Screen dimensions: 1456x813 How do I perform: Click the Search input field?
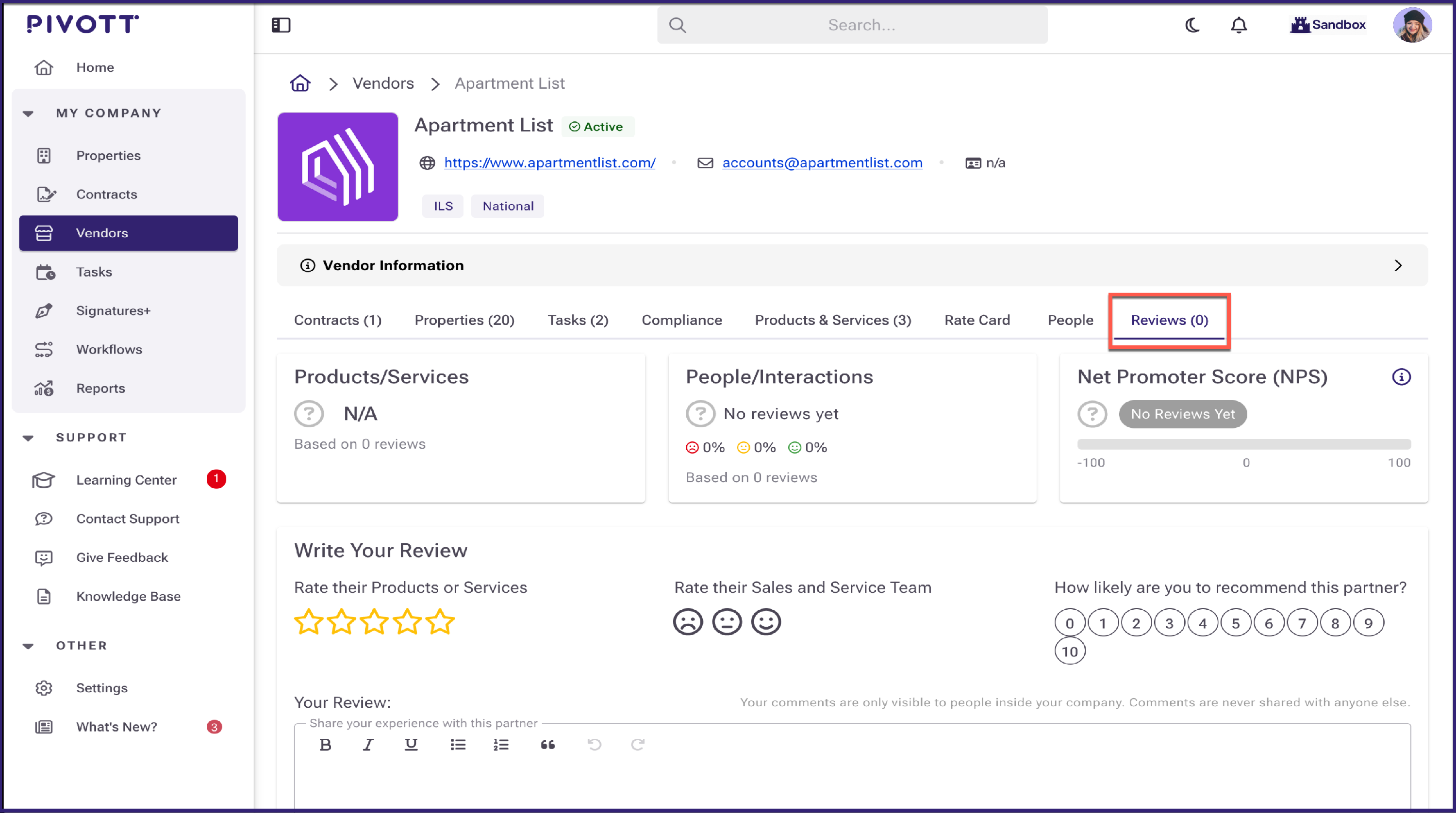(861, 25)
